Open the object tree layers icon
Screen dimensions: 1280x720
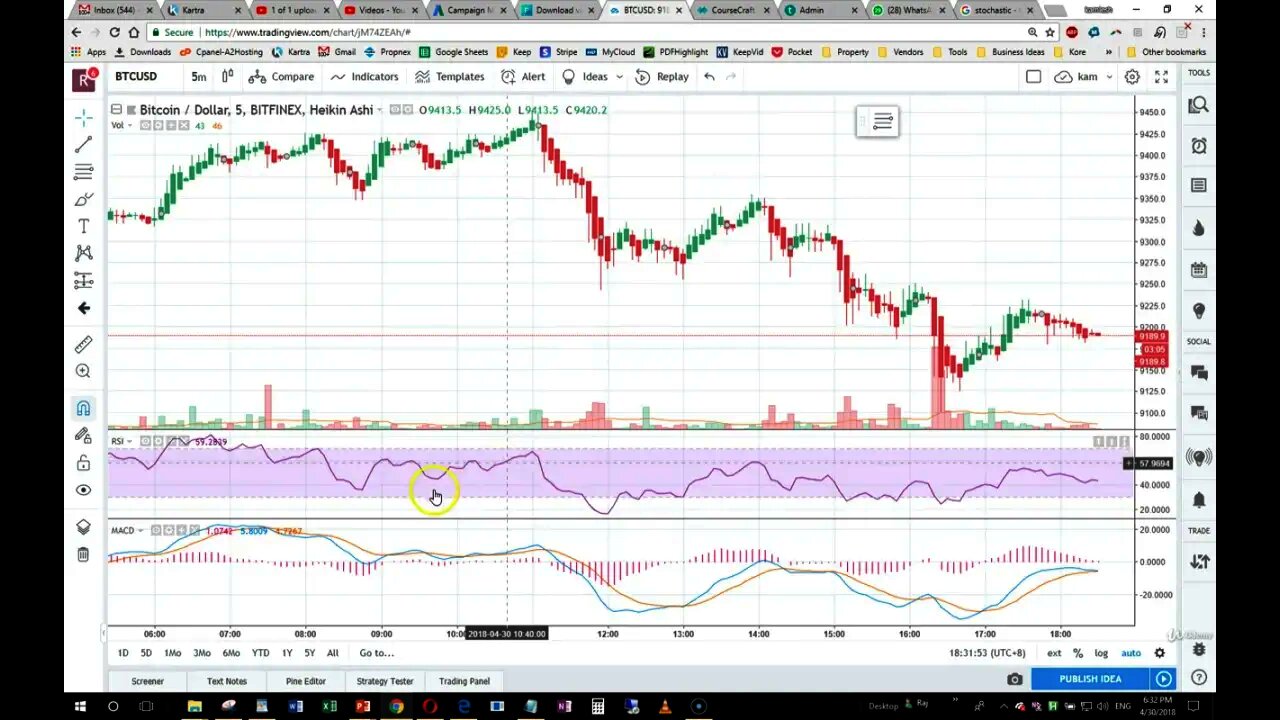coord(84,527)
